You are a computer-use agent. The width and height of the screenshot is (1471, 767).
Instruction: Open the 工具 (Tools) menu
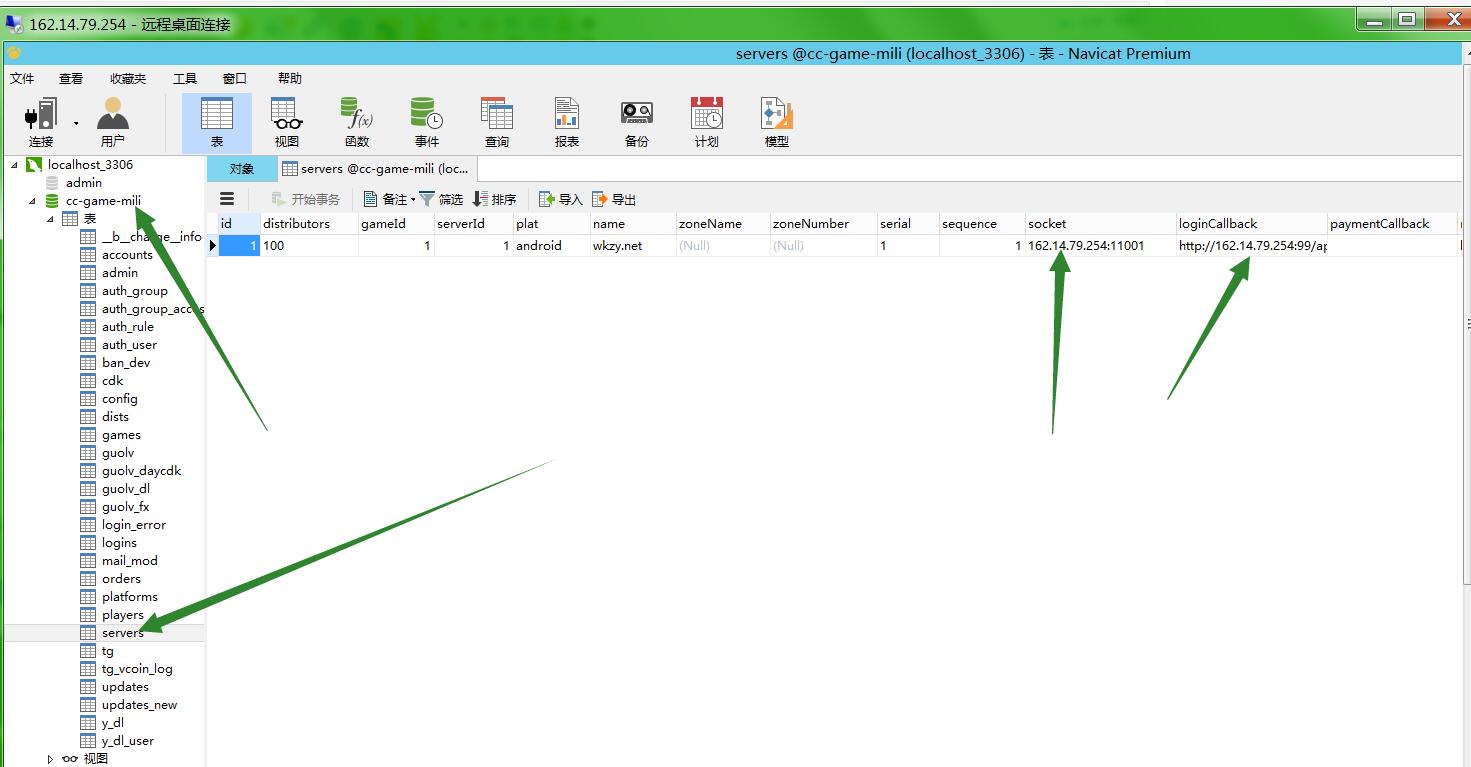(x=185, y=78)
